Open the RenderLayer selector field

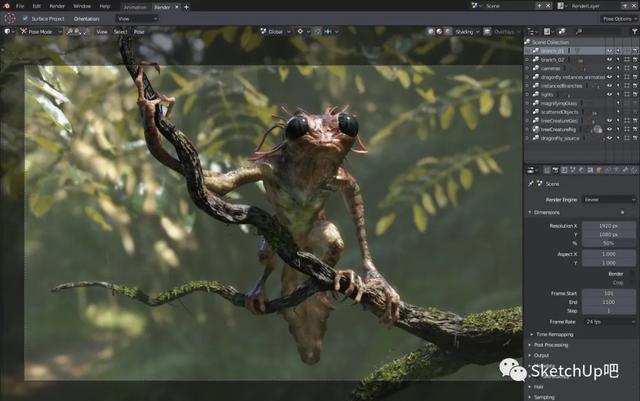pos(594,6)
